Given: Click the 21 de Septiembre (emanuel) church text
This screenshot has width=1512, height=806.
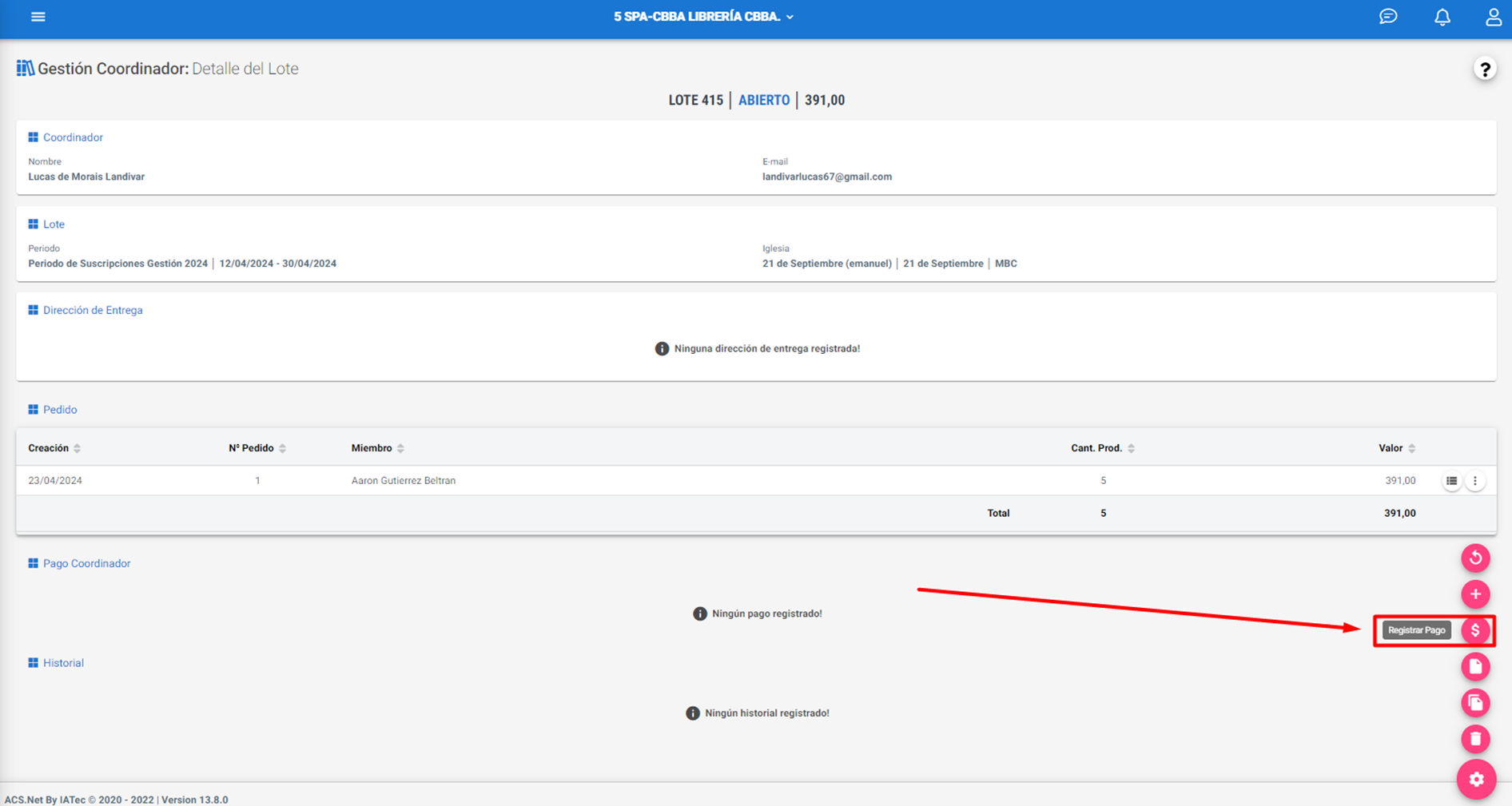Looking at the screenshot, I should pyautogui.click(x=826, y=264).
